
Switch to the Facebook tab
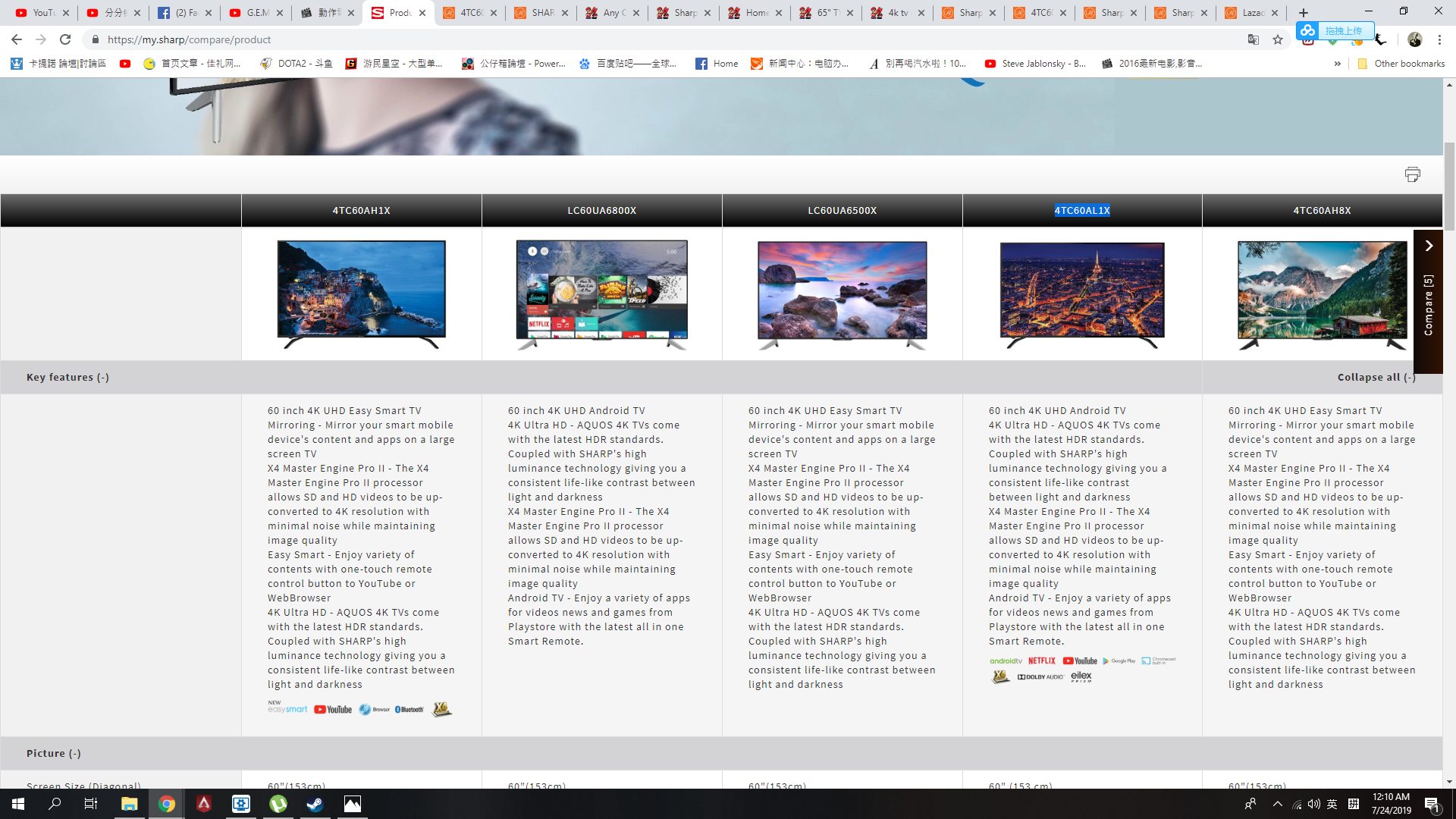(x=184, y=13)
